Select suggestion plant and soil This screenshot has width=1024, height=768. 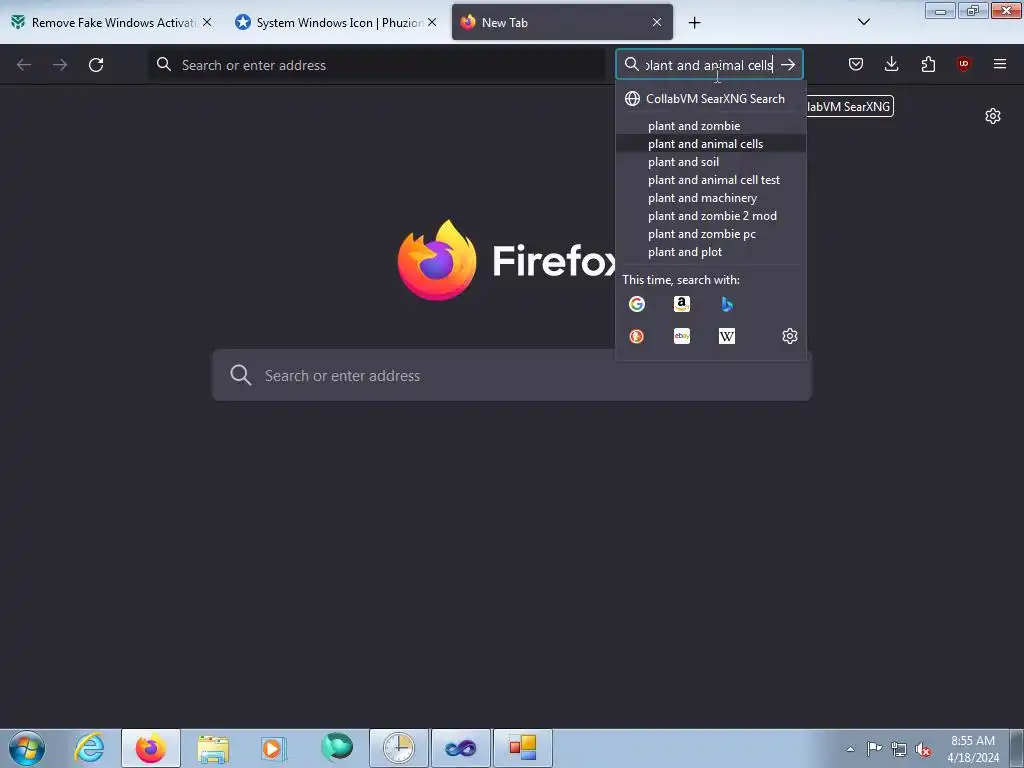point(711,162)
